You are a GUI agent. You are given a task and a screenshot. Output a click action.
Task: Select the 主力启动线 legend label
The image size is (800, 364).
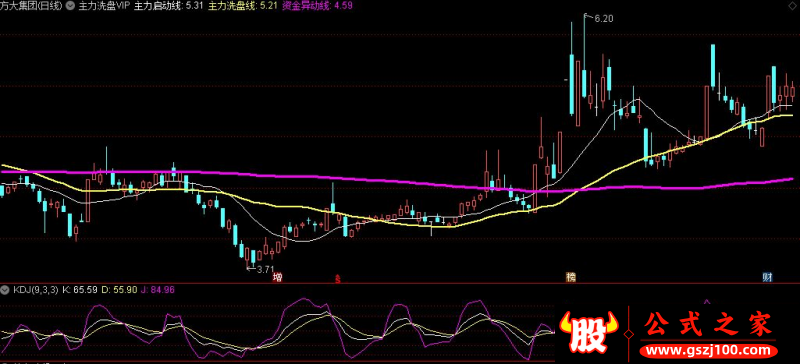(158, 6)
